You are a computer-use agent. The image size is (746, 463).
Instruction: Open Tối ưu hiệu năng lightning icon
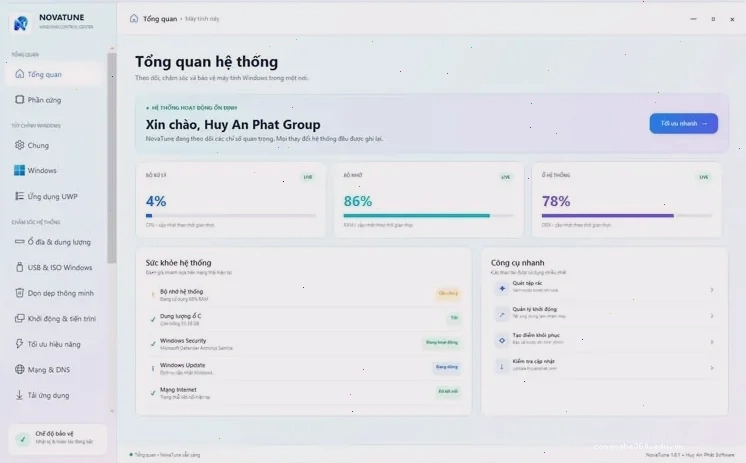[x=20, y=344]
